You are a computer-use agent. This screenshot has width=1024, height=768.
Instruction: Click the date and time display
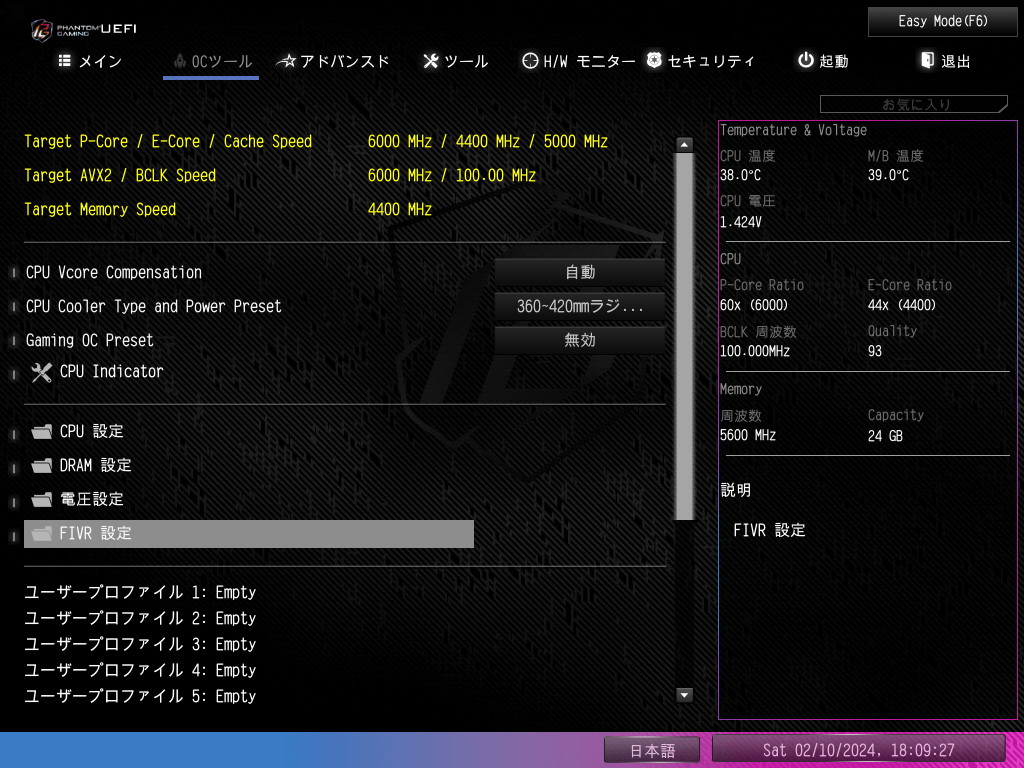pos(858,750)
